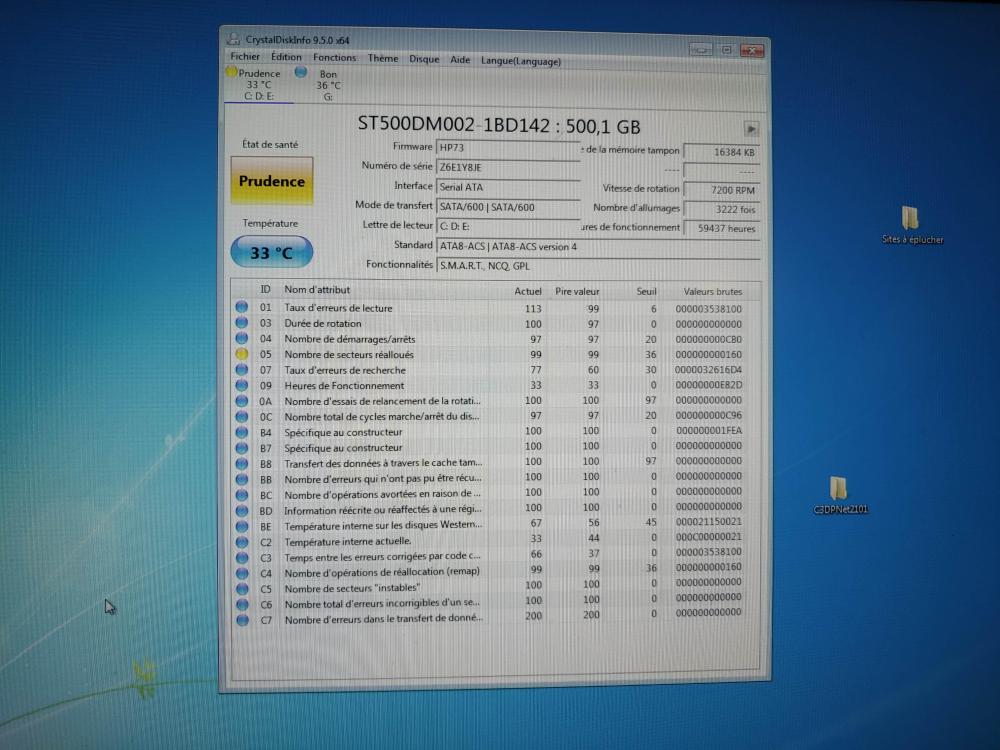Click the Numéro de série field
The image size is (1000, 750).
[x=508, y=167]
